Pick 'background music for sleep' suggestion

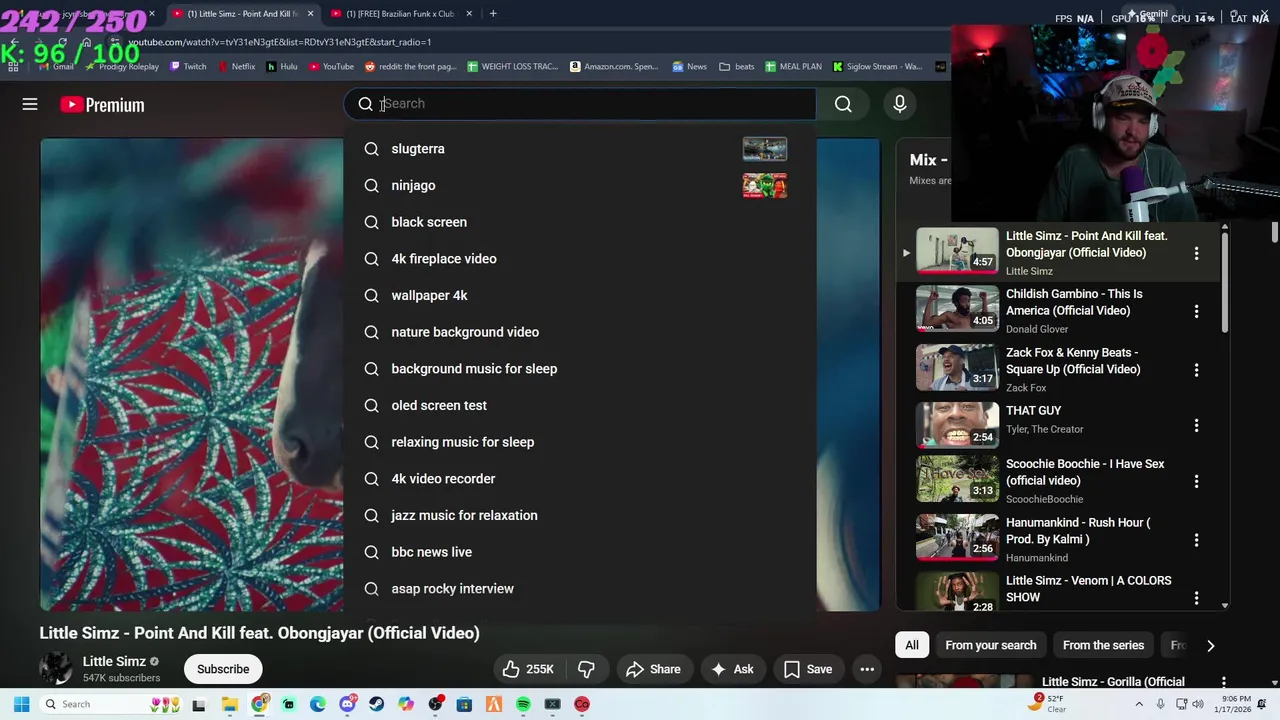580,369
